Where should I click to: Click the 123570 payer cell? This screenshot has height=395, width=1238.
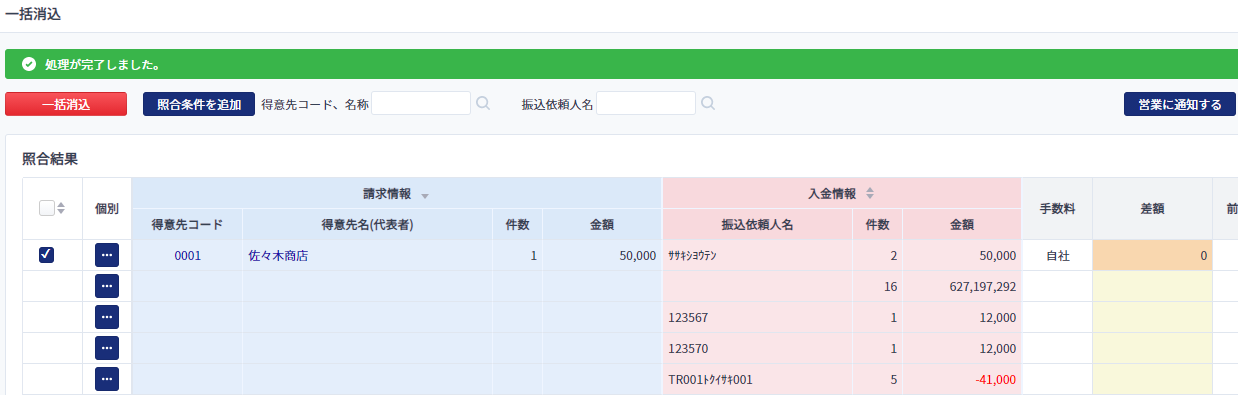click(757, 348)
